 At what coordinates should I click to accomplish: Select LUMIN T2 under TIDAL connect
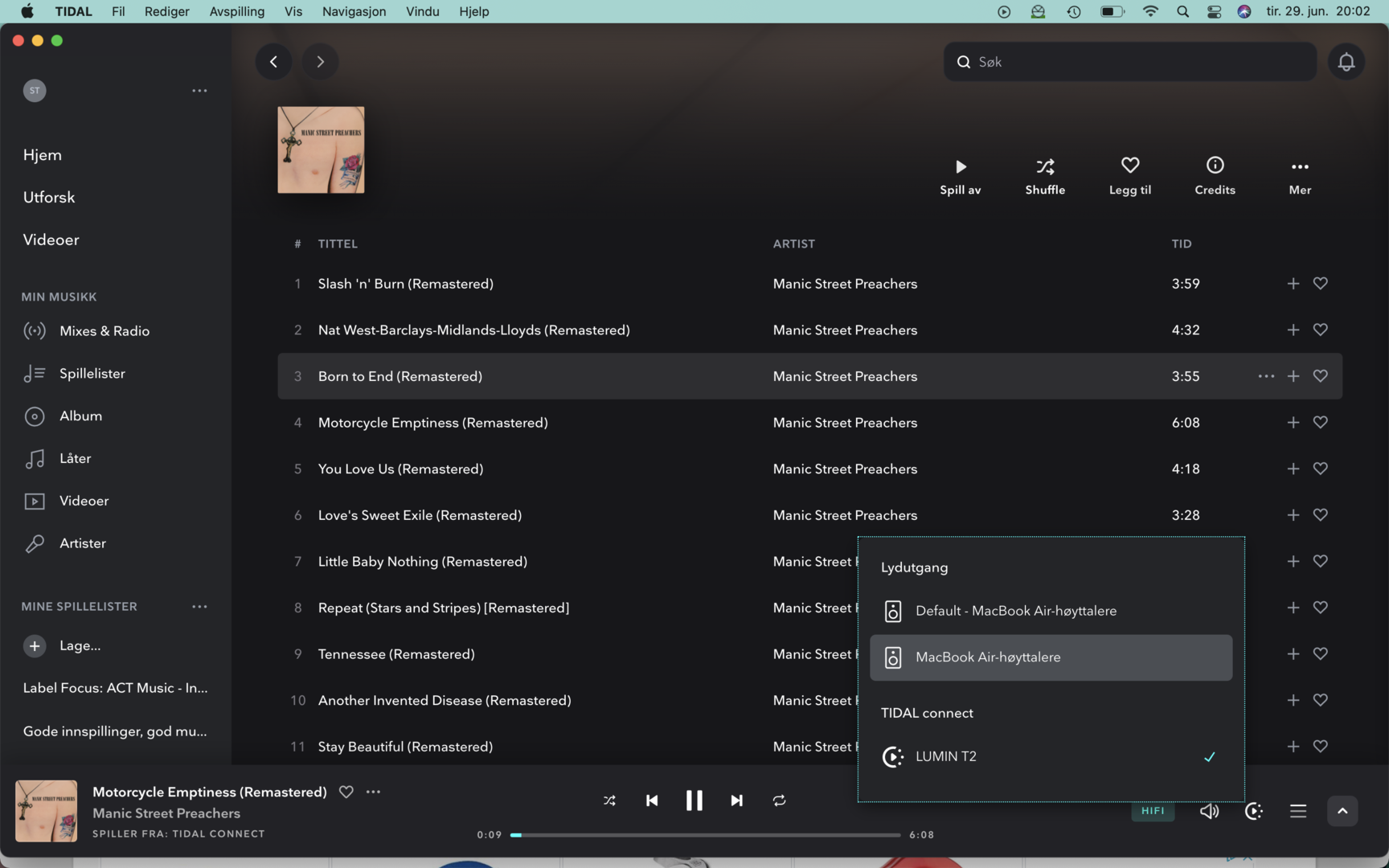click(x=1051, y=756)
